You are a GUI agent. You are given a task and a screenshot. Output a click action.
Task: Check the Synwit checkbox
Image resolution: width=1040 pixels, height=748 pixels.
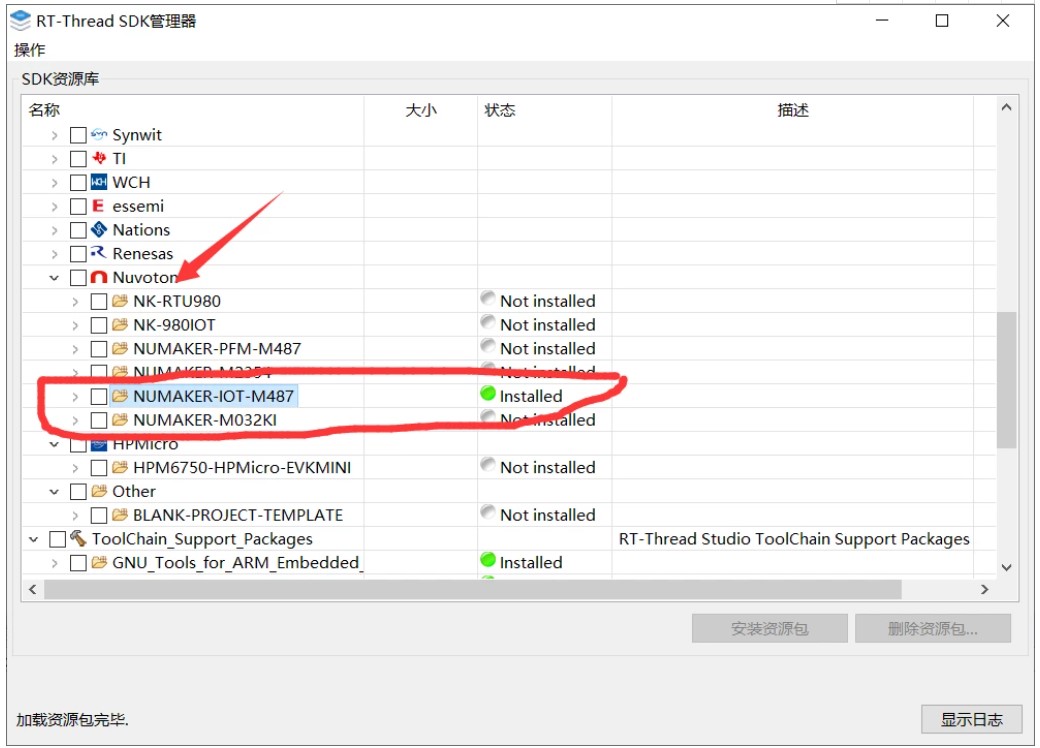click(78, 135)
